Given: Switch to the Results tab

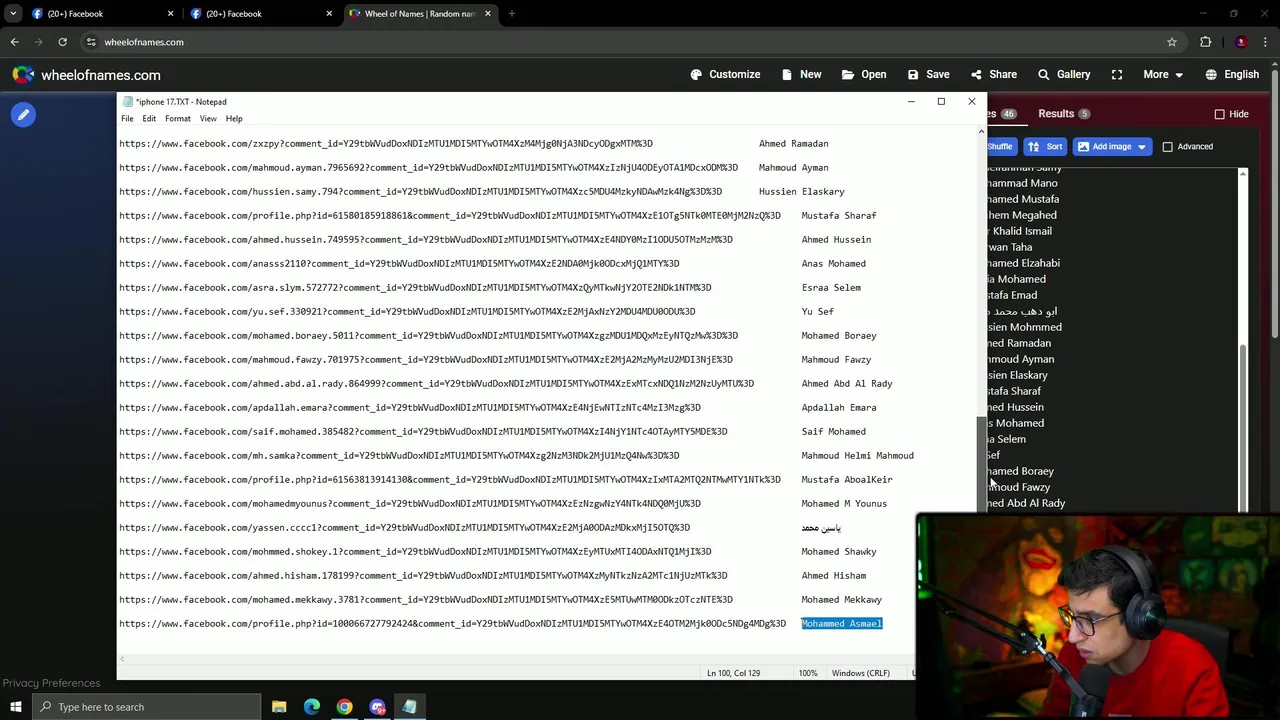Looking at the screenshot, I should [x=1064, y=114].
